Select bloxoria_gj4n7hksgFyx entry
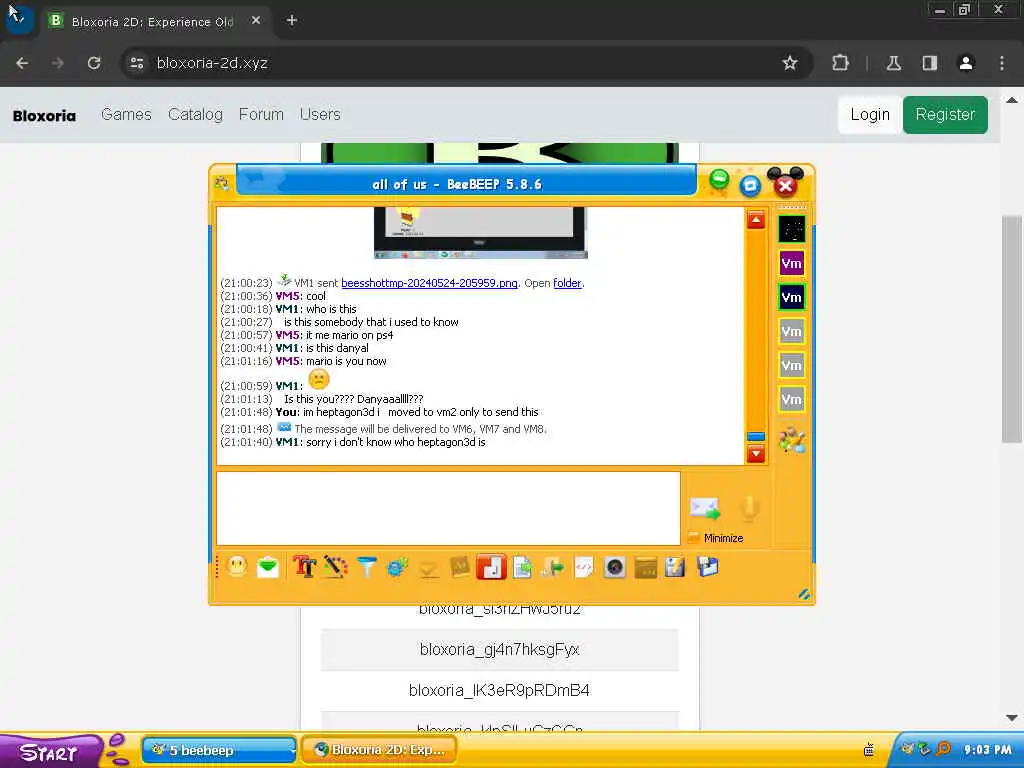The width and height of the screenshot is (1024, 768). click(x=500, y=650)
